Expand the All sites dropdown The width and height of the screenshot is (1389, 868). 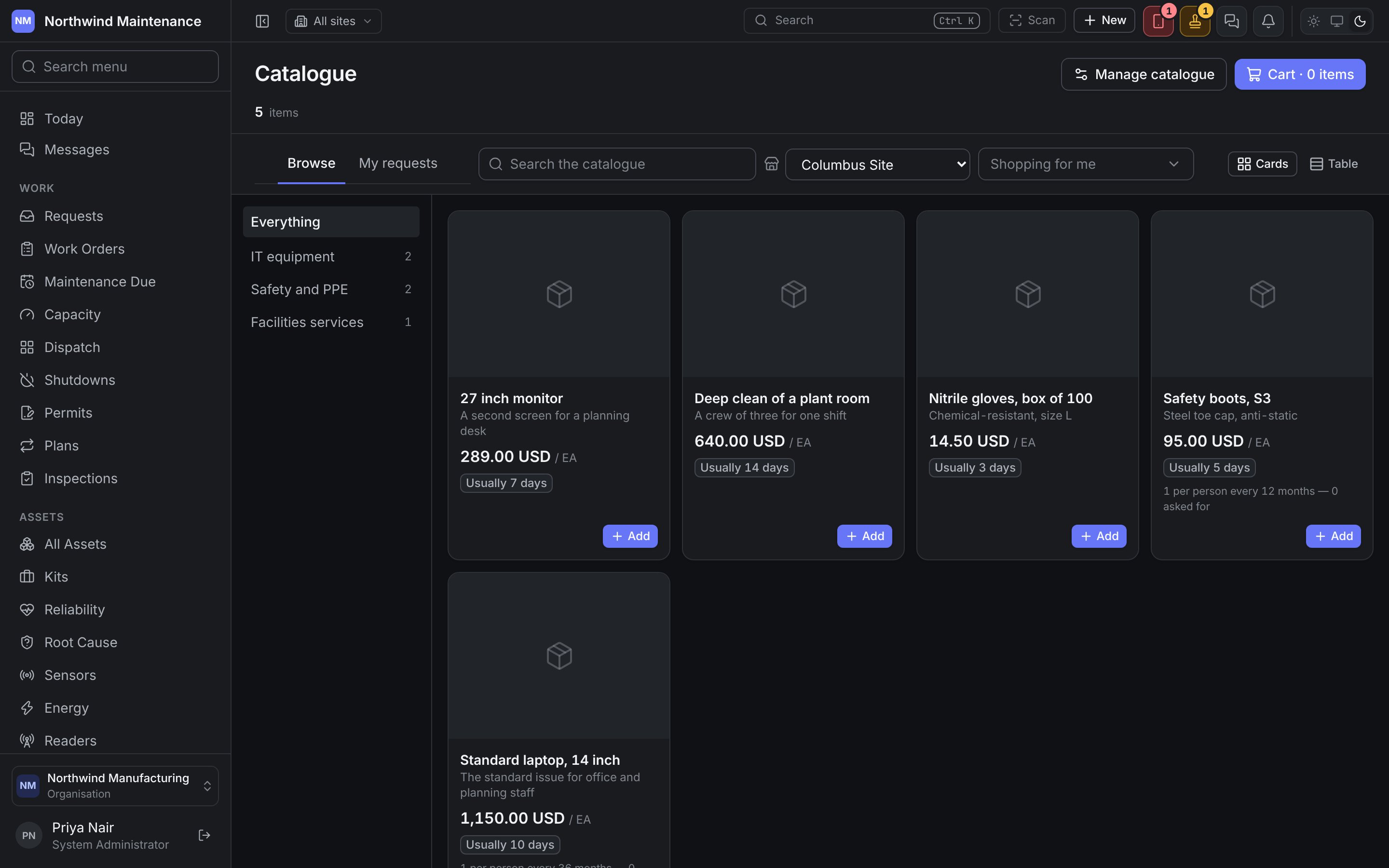tap(333, 21)
